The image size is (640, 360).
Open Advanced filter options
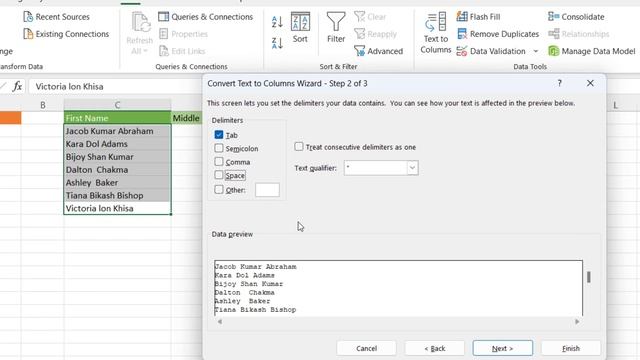(x=378, y=51)
